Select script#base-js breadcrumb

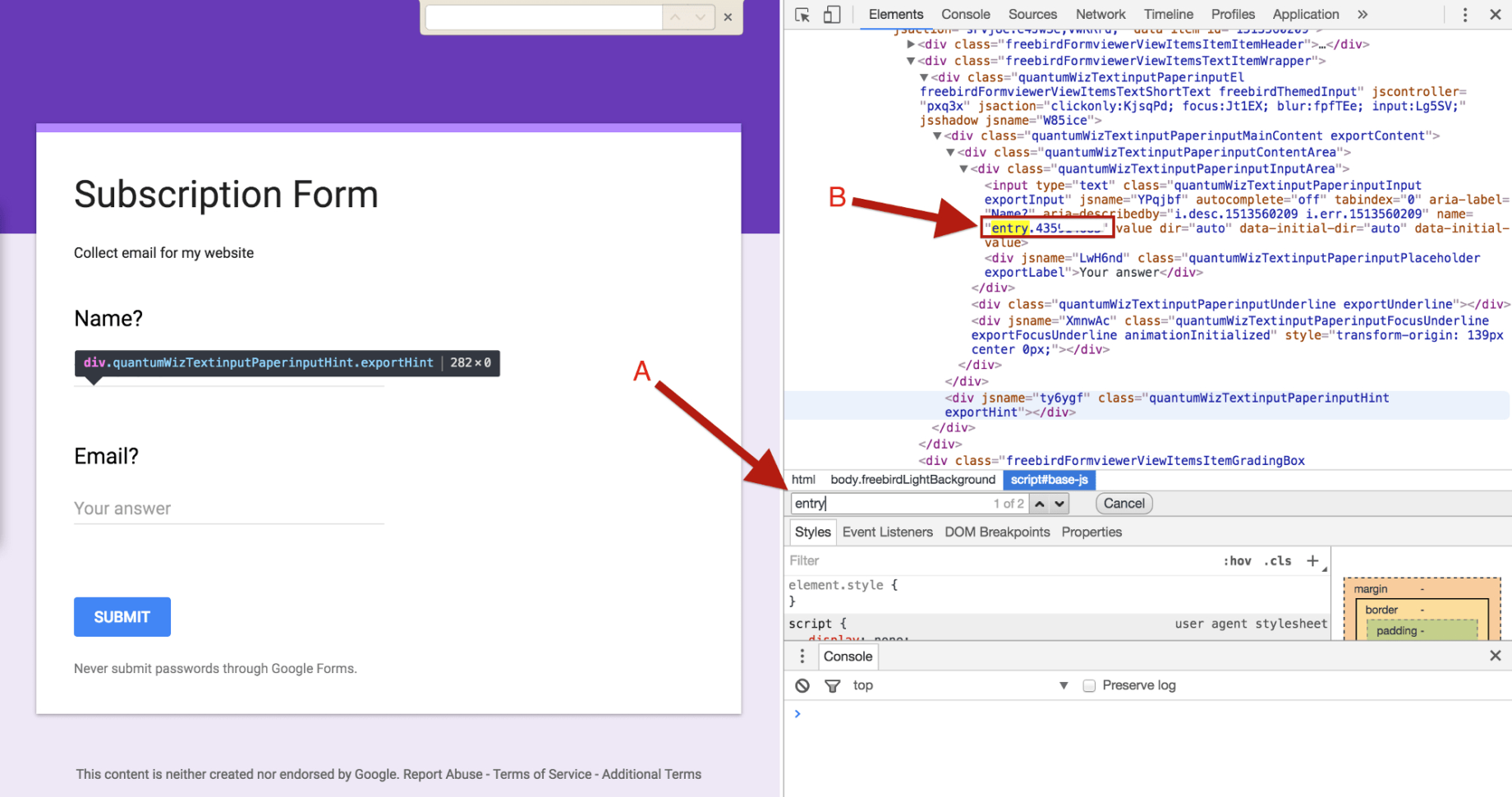coord(1049,480)
